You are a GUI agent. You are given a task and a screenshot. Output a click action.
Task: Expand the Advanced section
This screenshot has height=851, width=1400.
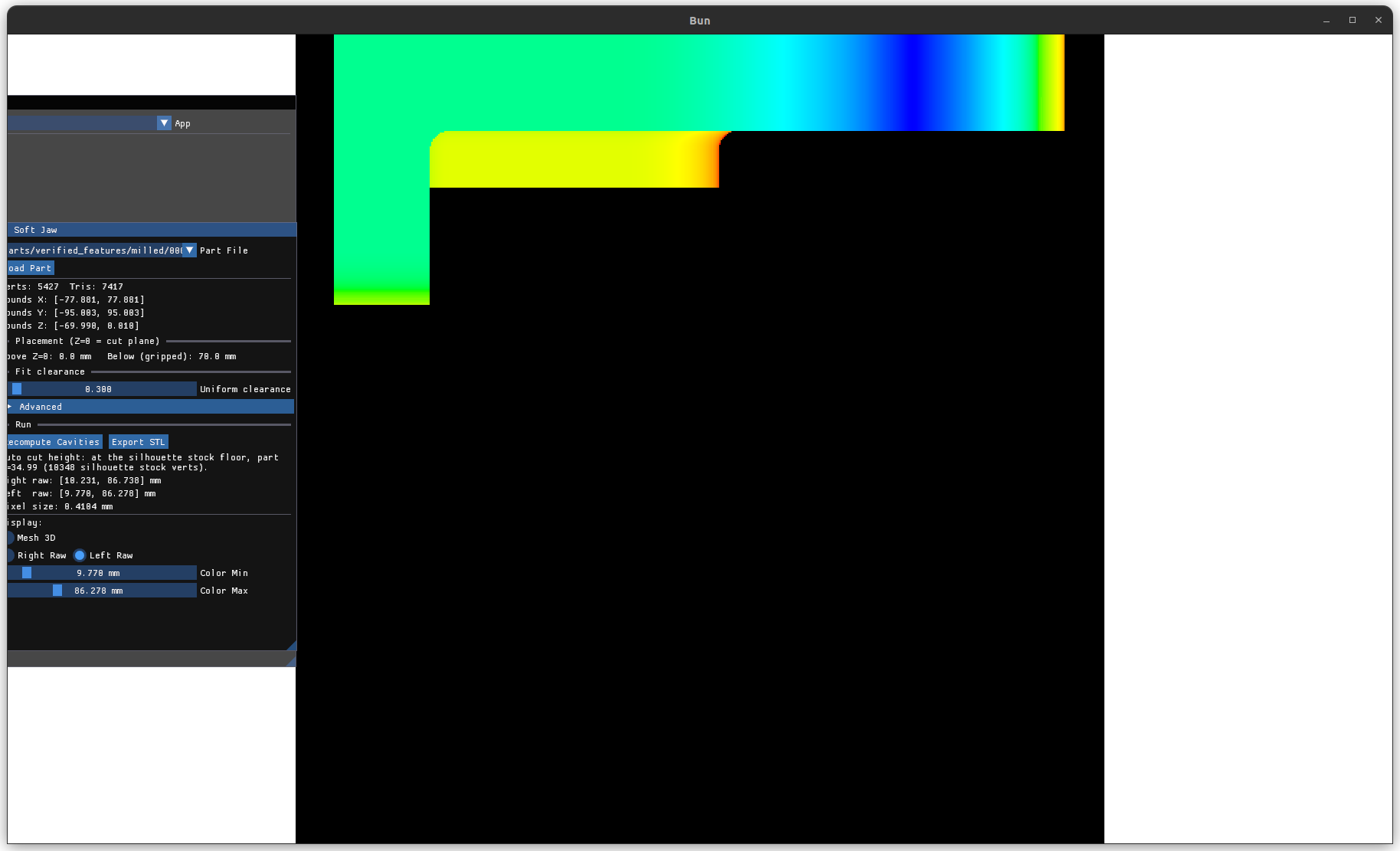click(151, 407)
